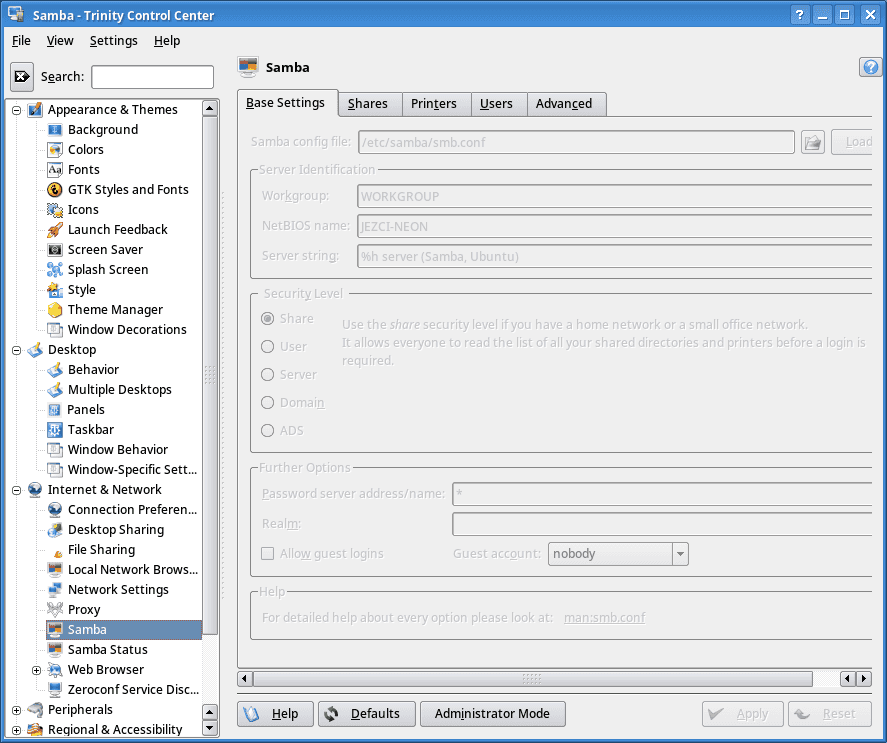
Task: Collapse Internet & Network tree node
Action: (x=16, y=489)
